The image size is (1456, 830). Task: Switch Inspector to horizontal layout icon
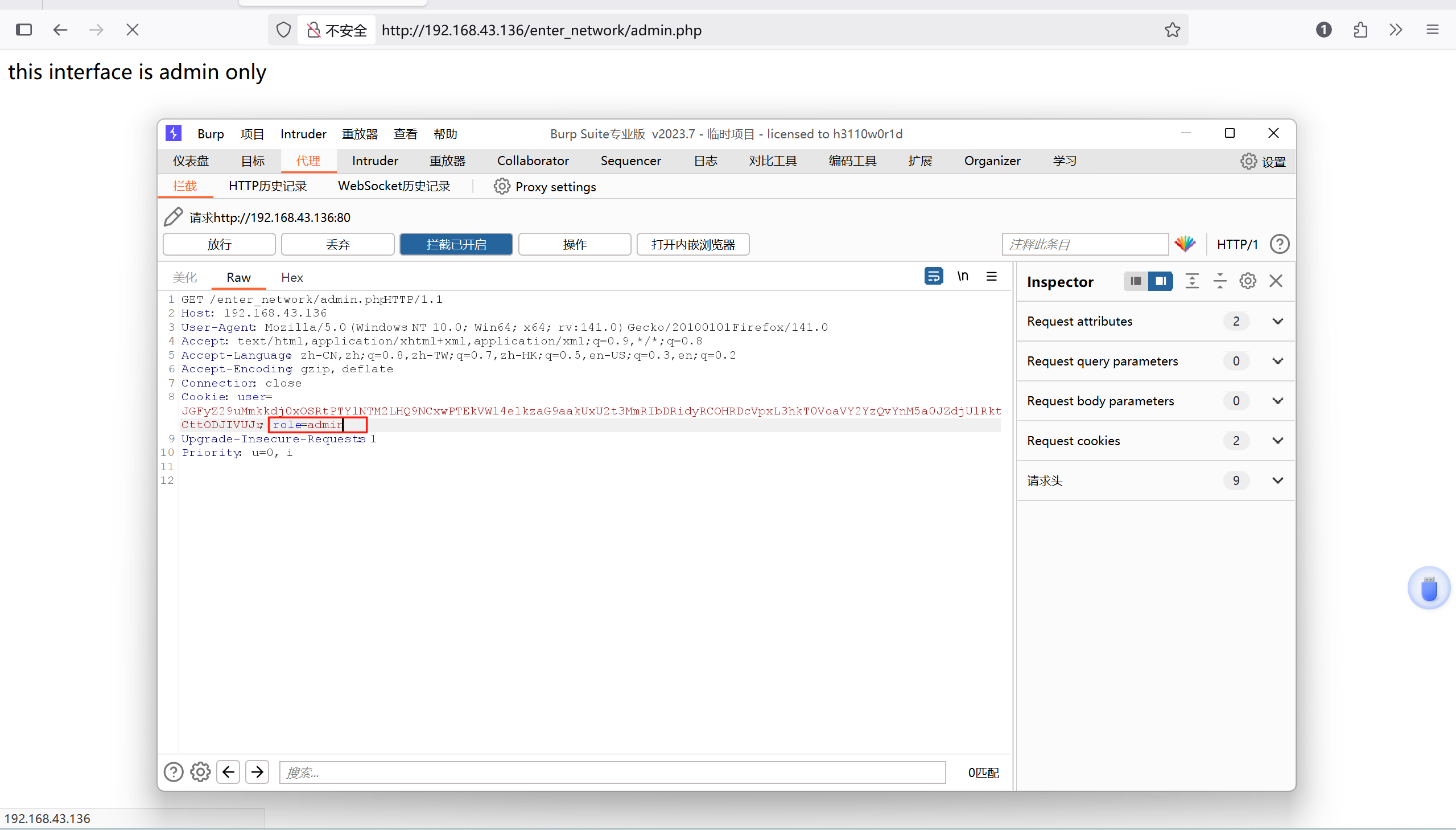[x=1136, y=281]
